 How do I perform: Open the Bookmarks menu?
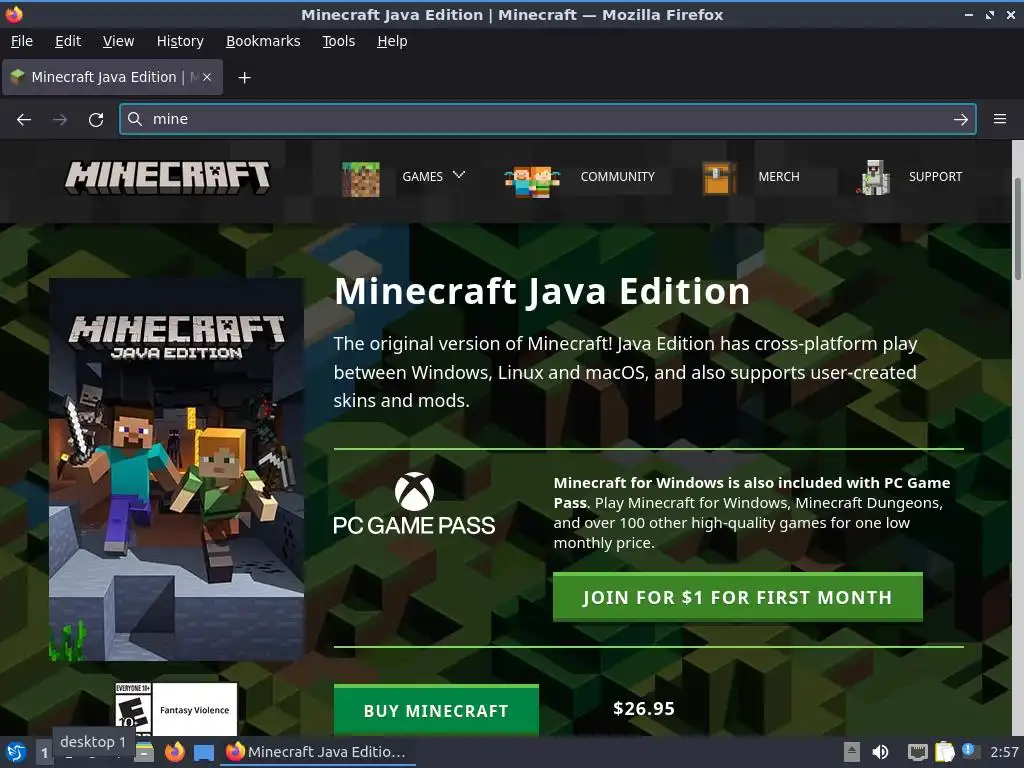[263, 41]
